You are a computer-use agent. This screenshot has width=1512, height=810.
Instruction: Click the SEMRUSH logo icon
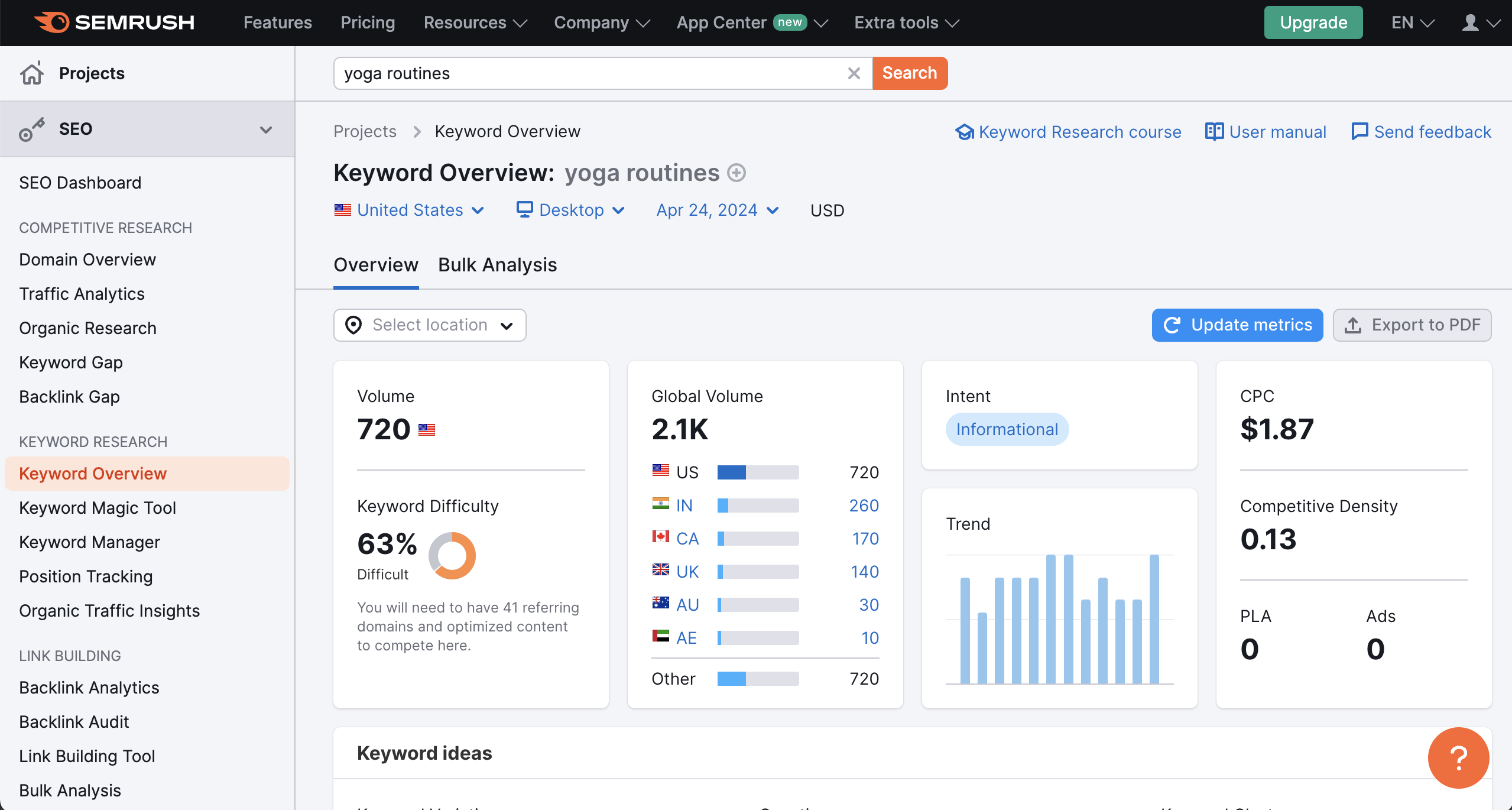(x=52, y=22)
